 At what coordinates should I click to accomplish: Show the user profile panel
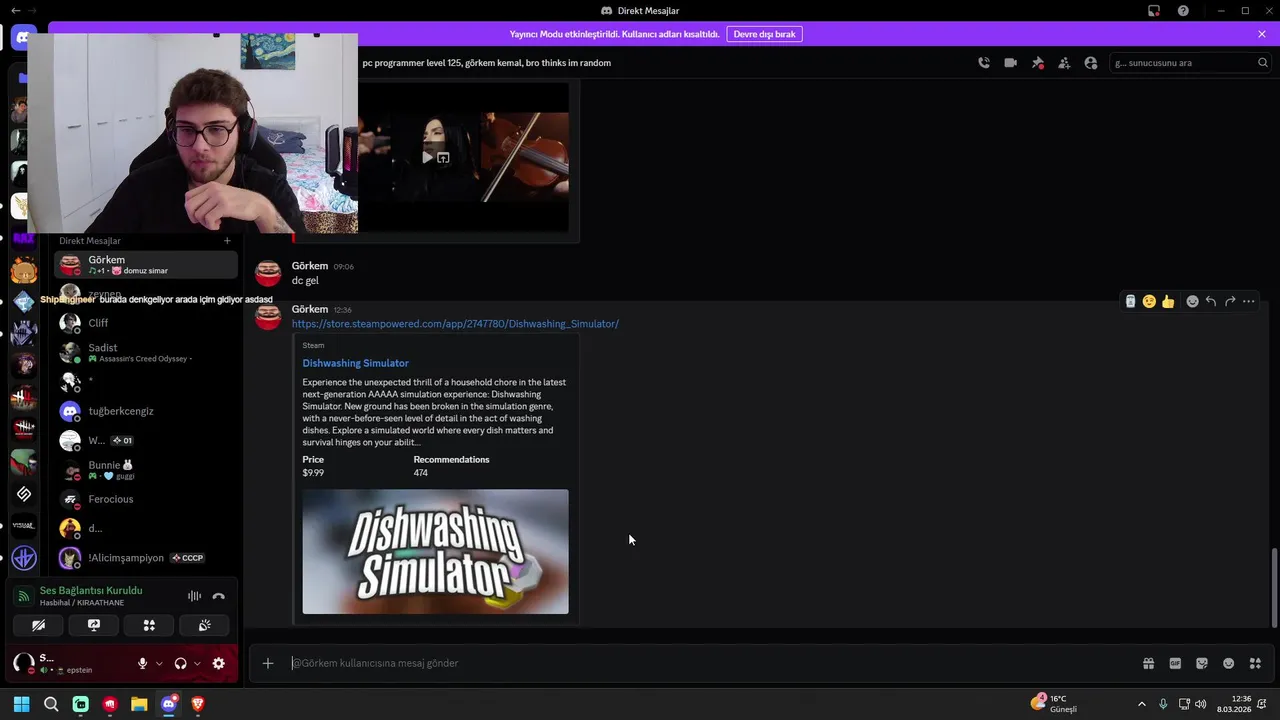click(x=1091, y=63)
